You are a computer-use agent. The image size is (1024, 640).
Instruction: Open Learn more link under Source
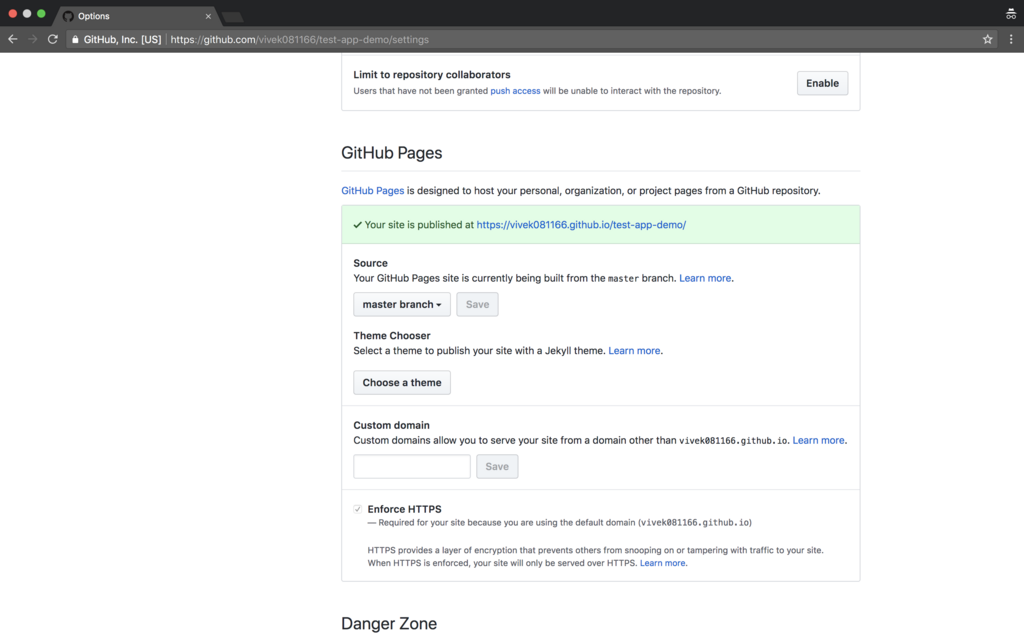(705, 278)
